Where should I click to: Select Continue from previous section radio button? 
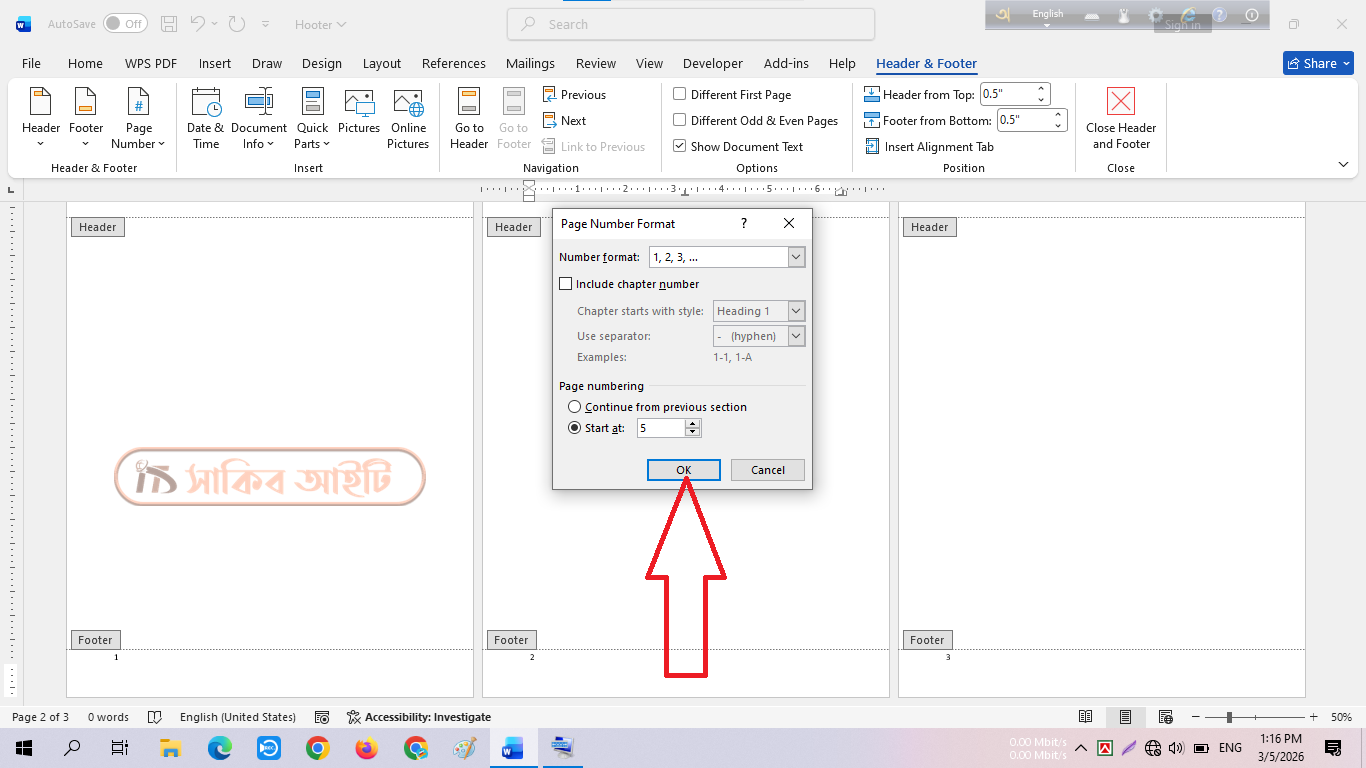tap(574, 407)
